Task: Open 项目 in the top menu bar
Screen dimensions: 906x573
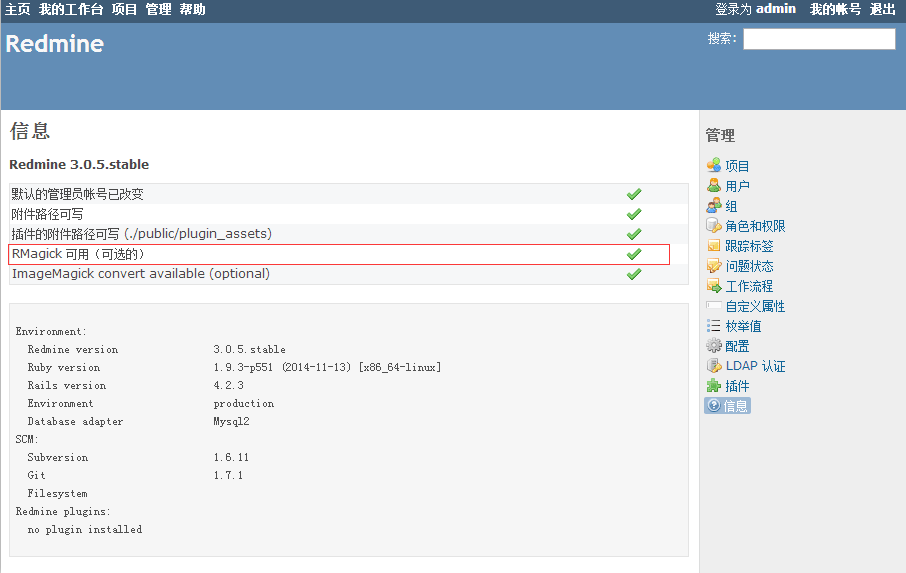Action: click(124, 9)
